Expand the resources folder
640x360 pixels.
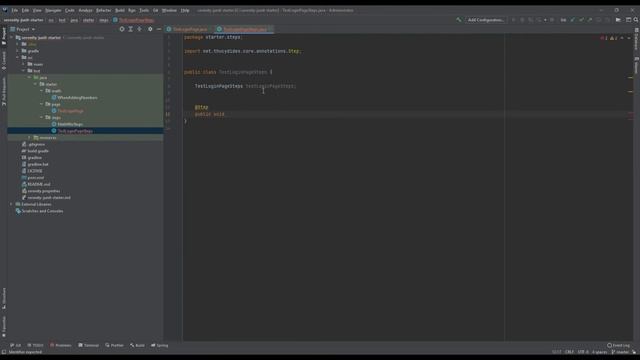coord(29,138)
